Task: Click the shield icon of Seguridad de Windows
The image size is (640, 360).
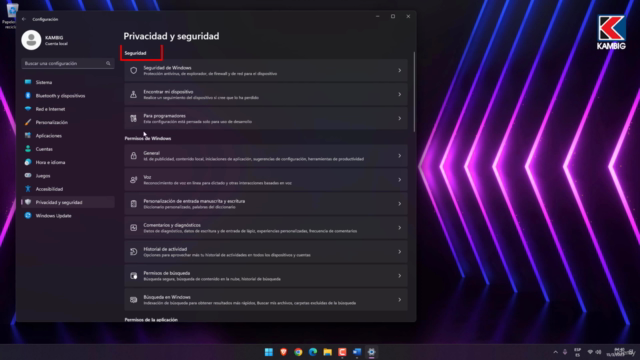Action: click(x=133, y=71)
